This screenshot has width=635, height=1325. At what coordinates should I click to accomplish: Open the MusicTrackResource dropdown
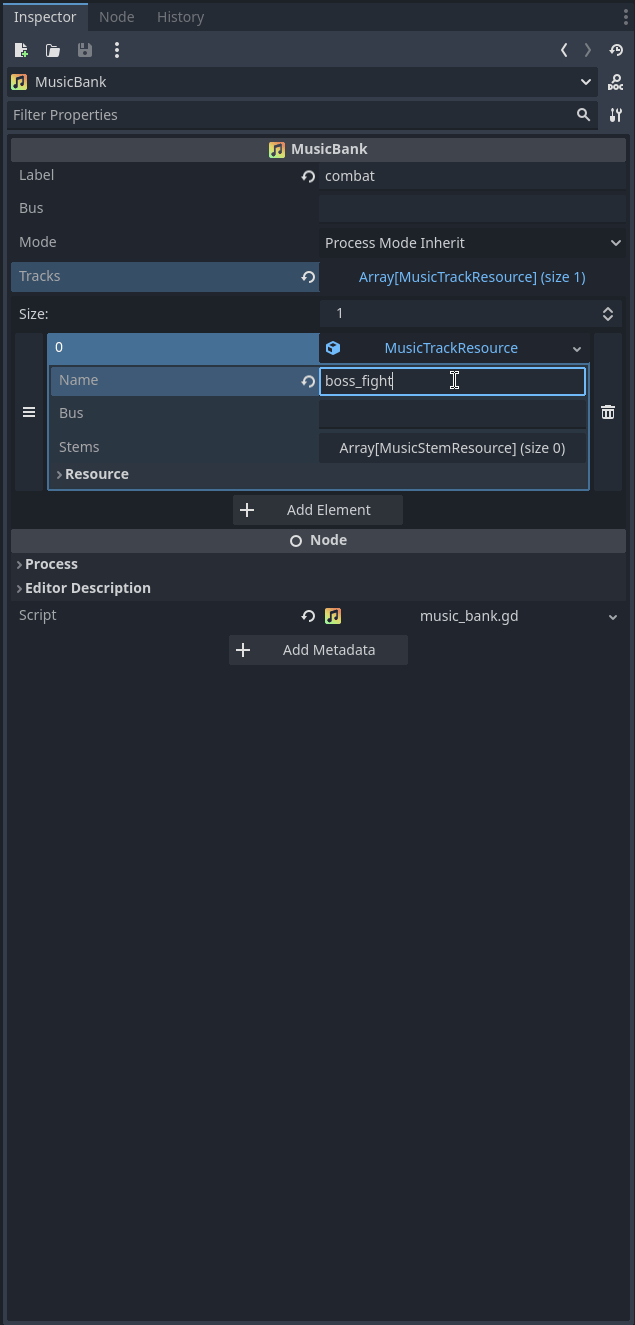point(577,347)
